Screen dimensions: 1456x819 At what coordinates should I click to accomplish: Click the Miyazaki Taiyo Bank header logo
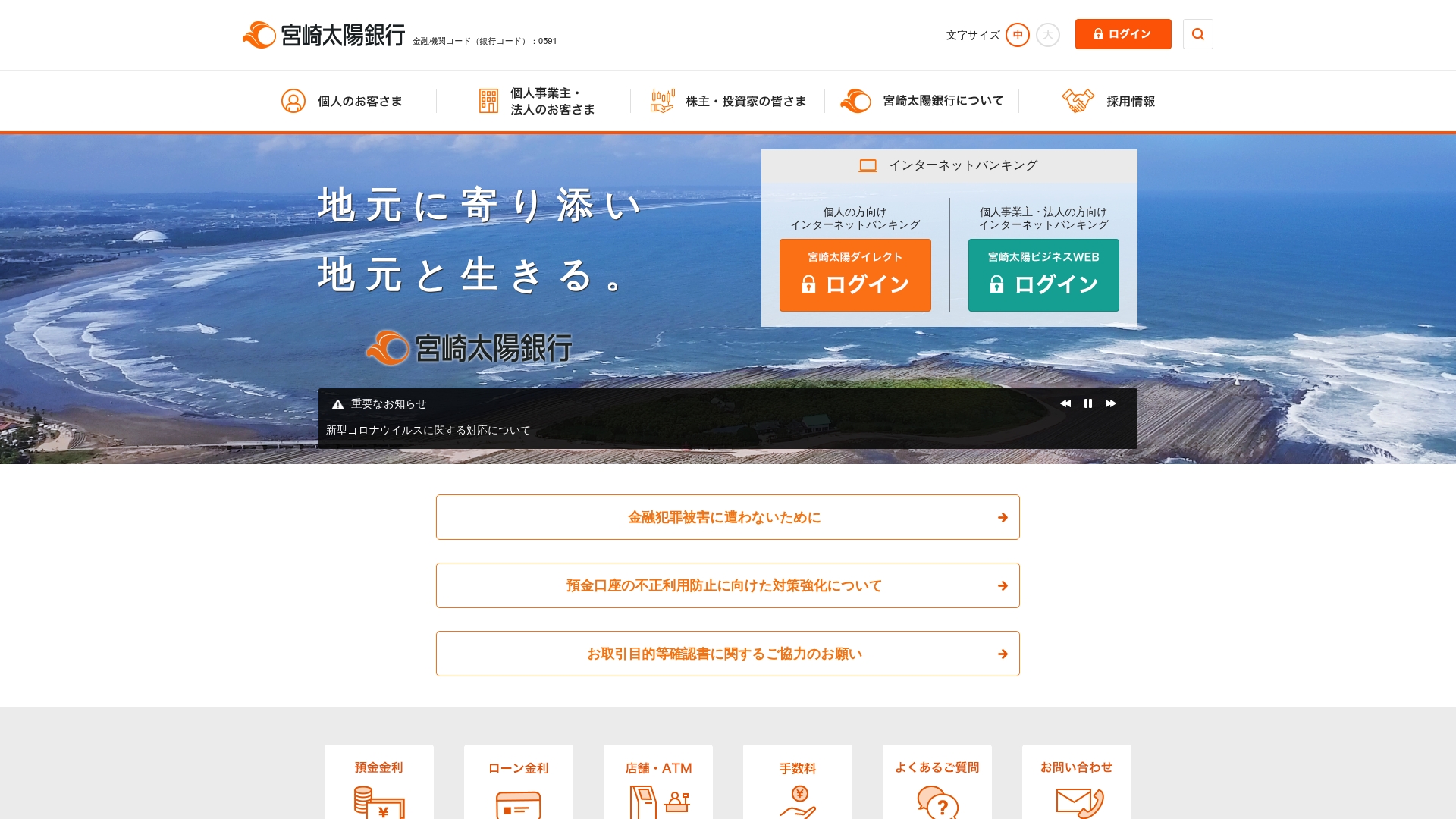pos(324,35)
